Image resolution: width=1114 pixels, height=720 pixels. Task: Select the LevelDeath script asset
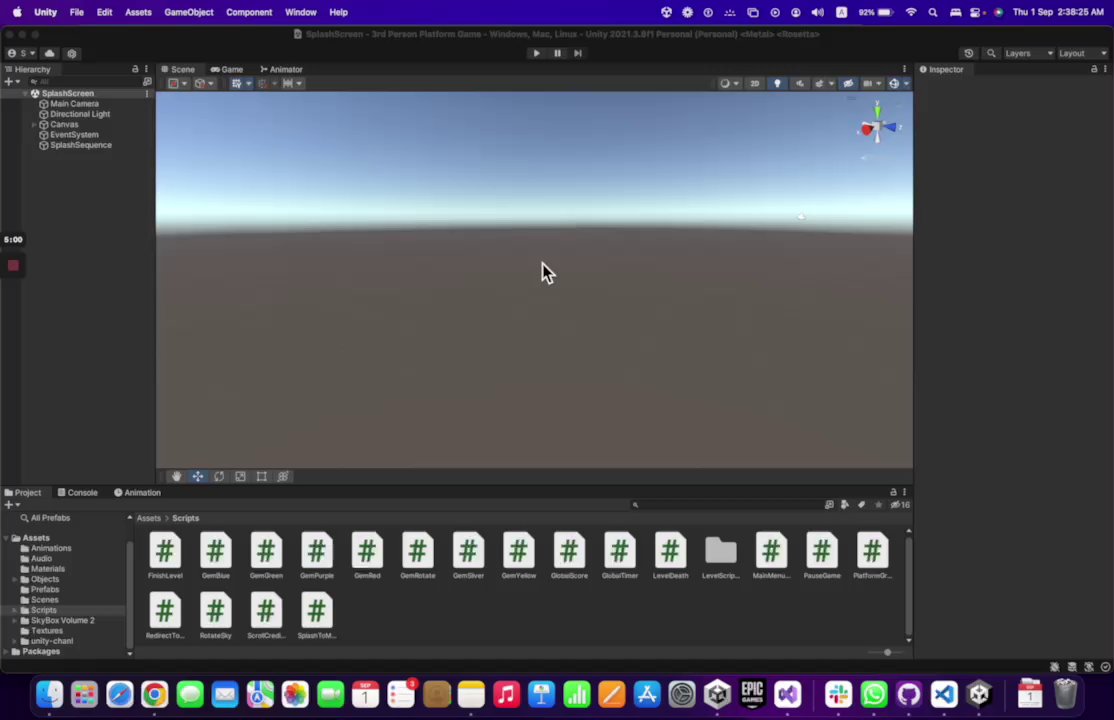pos(671,555)
